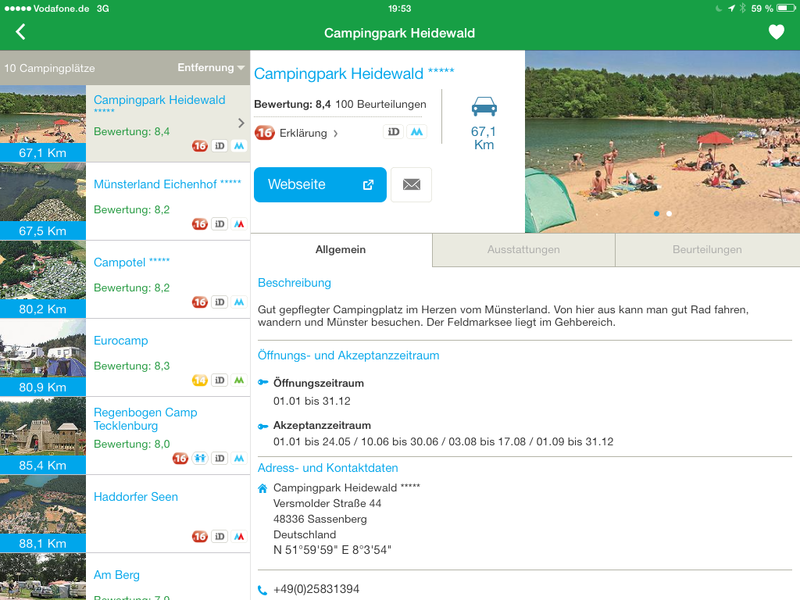Open the Entfernung sort dropdown
This screenshot has height=600, width=800.
click(211, 68)
